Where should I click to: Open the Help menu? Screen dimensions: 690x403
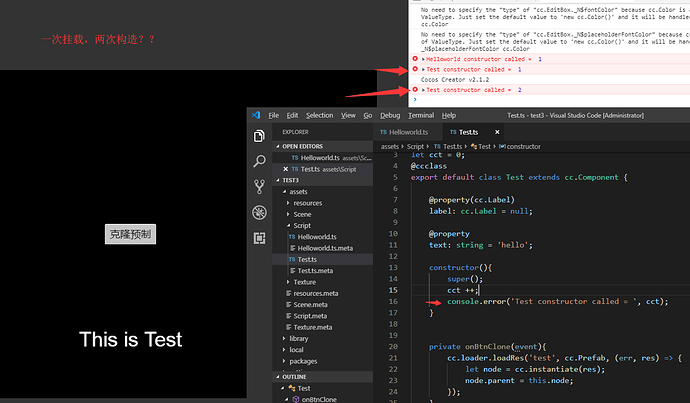(x=448, y=115)
